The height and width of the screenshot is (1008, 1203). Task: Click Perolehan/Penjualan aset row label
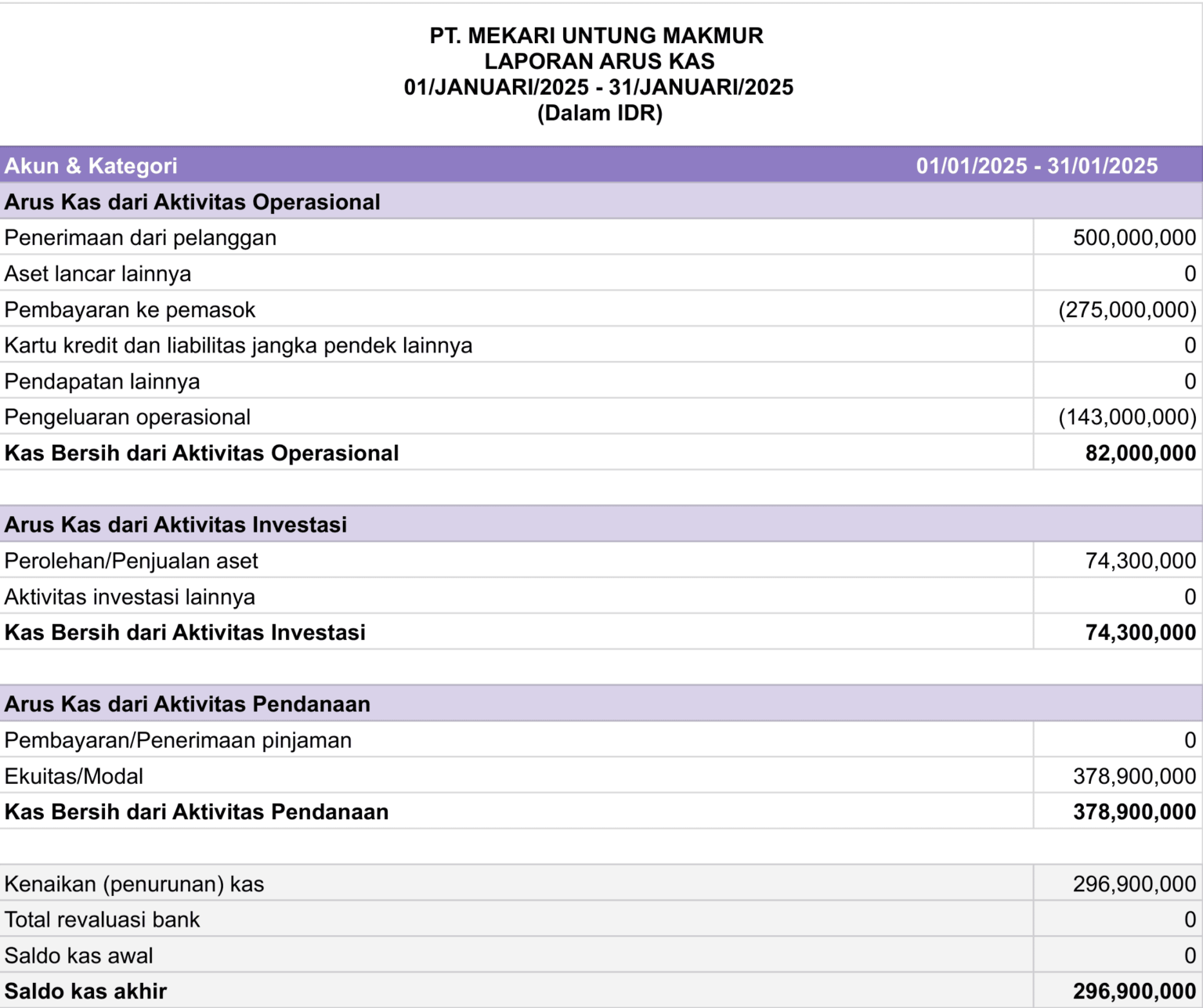click(131, 561)
